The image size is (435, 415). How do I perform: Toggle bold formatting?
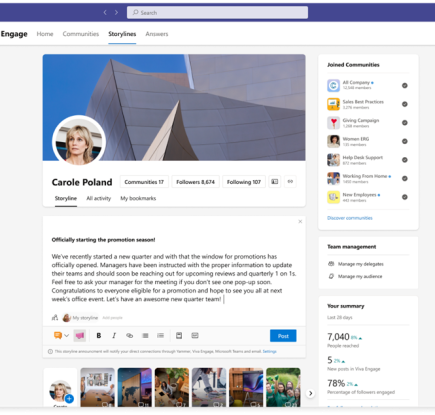[x=99, y=336]
